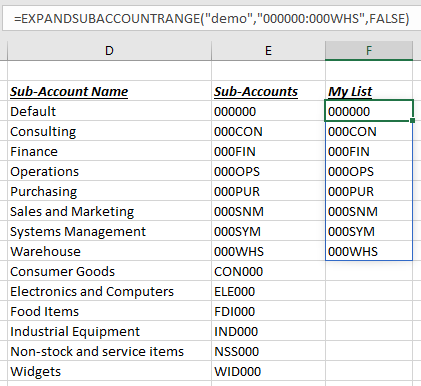Select 000SNM in the Sub-Accounts column
Viewport: 421px width, 386px height.
pyautogui.click(x=268, y=211)
